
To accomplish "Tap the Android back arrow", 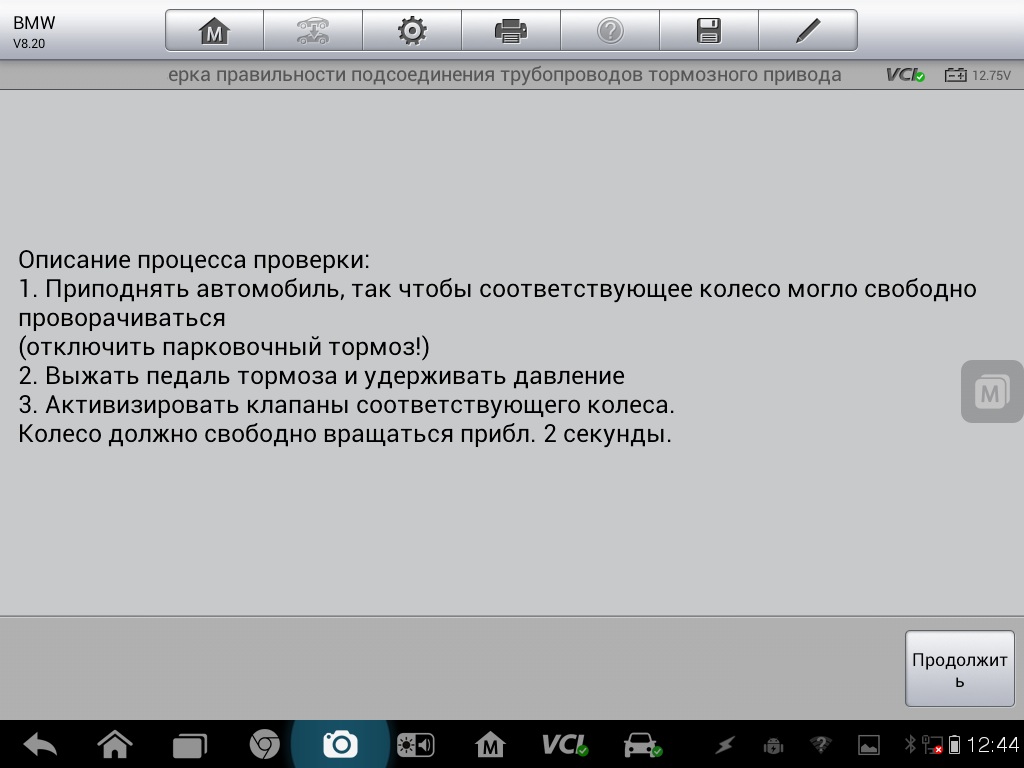I will [40, 745].
